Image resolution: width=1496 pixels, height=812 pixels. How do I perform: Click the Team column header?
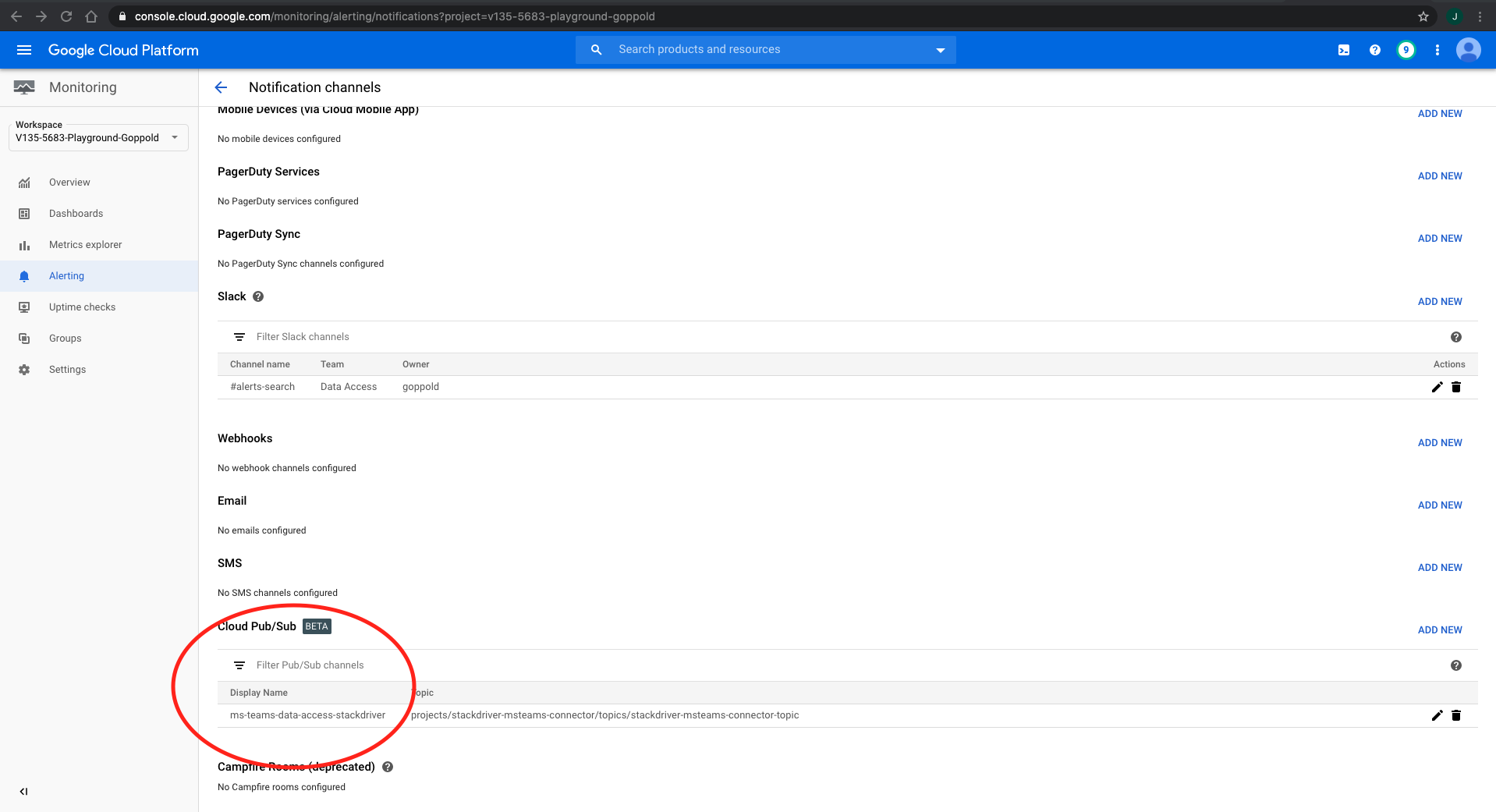332,364
